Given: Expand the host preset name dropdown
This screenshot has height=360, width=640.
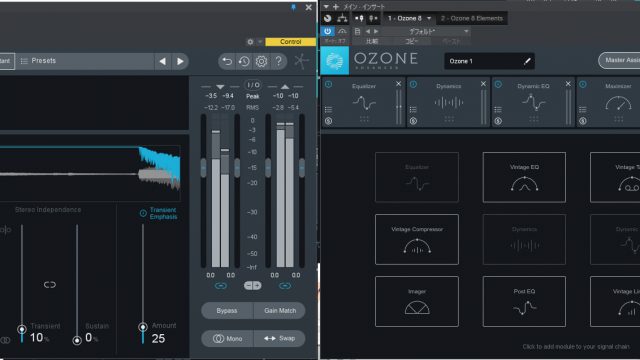Looking at the screenshot, I should 466,31.
